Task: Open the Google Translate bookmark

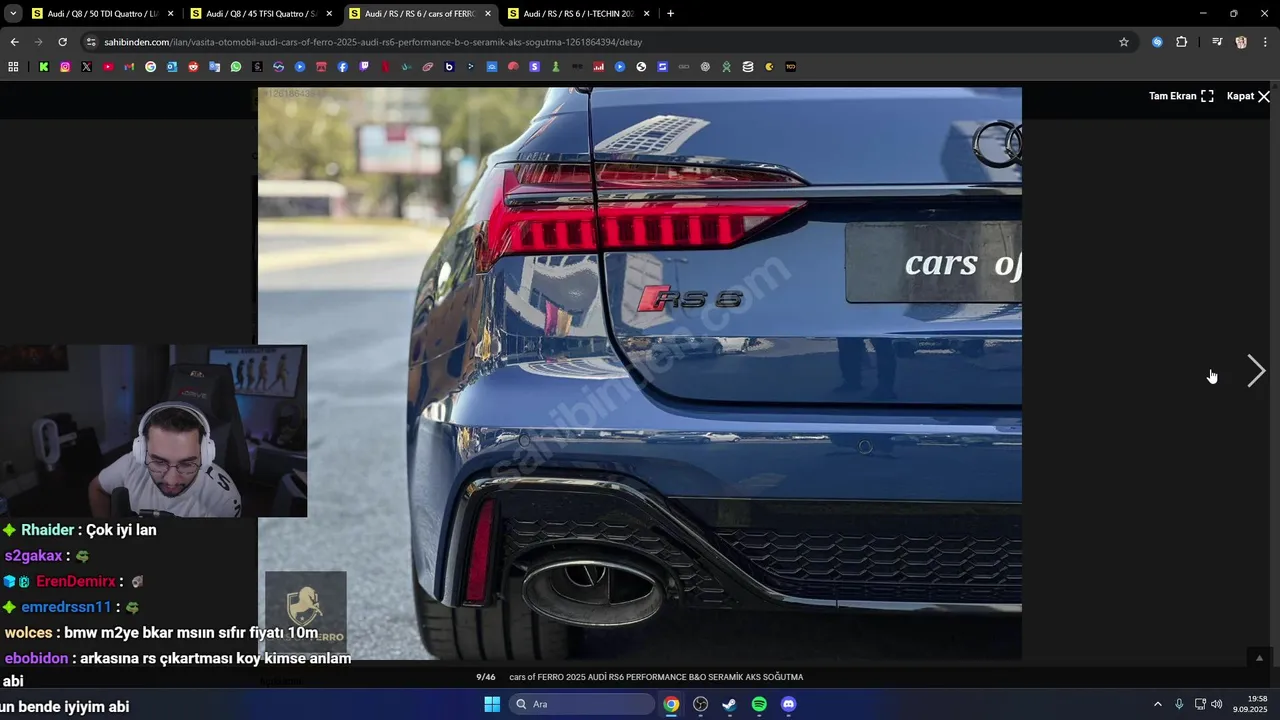Action: (x=215, y=67)
